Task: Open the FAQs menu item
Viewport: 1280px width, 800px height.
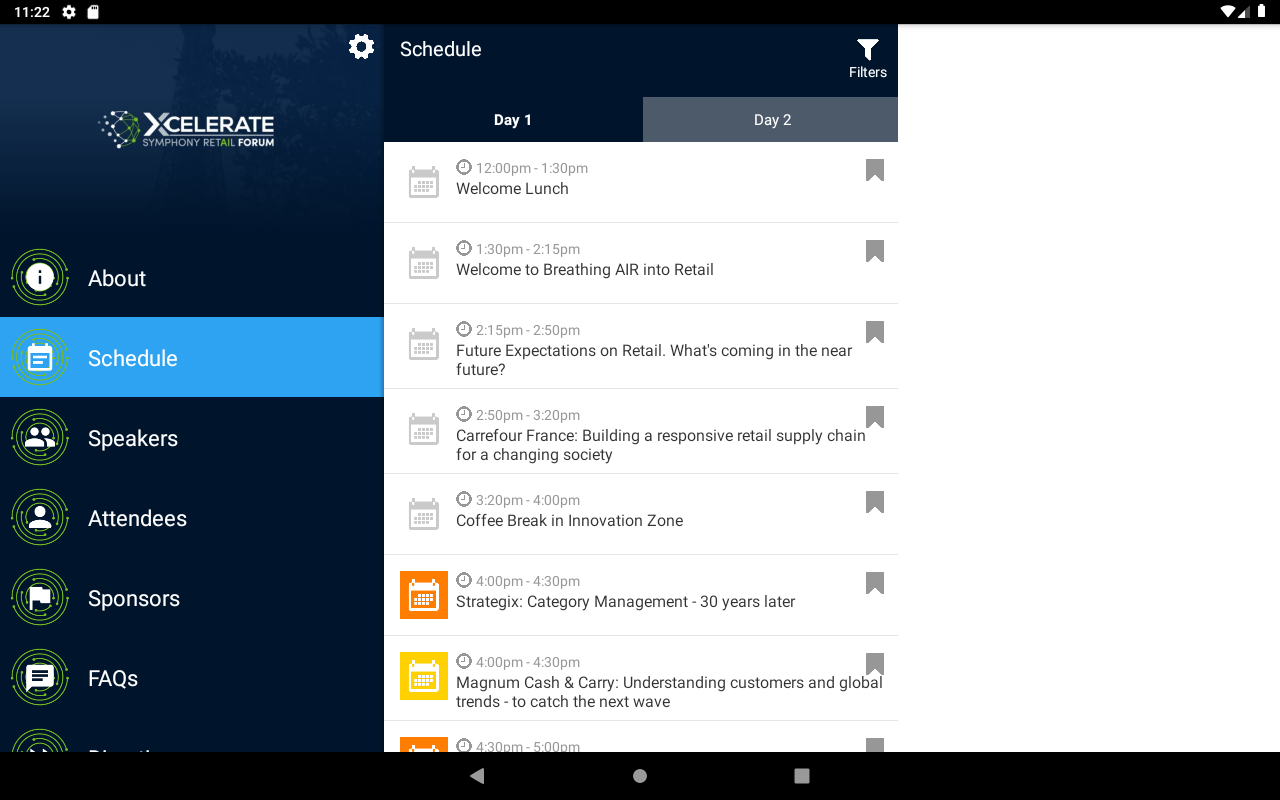Action: [192, 678]
